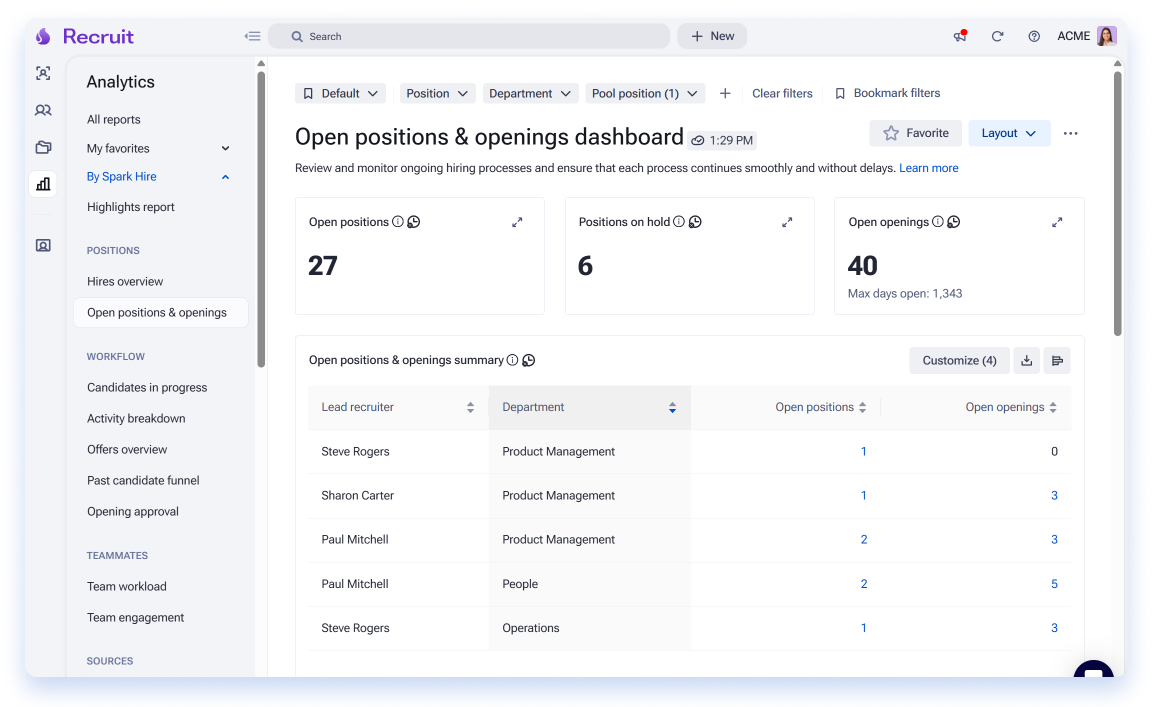
Task: Open the help question mark icon
Action: tap(1034, 36)
